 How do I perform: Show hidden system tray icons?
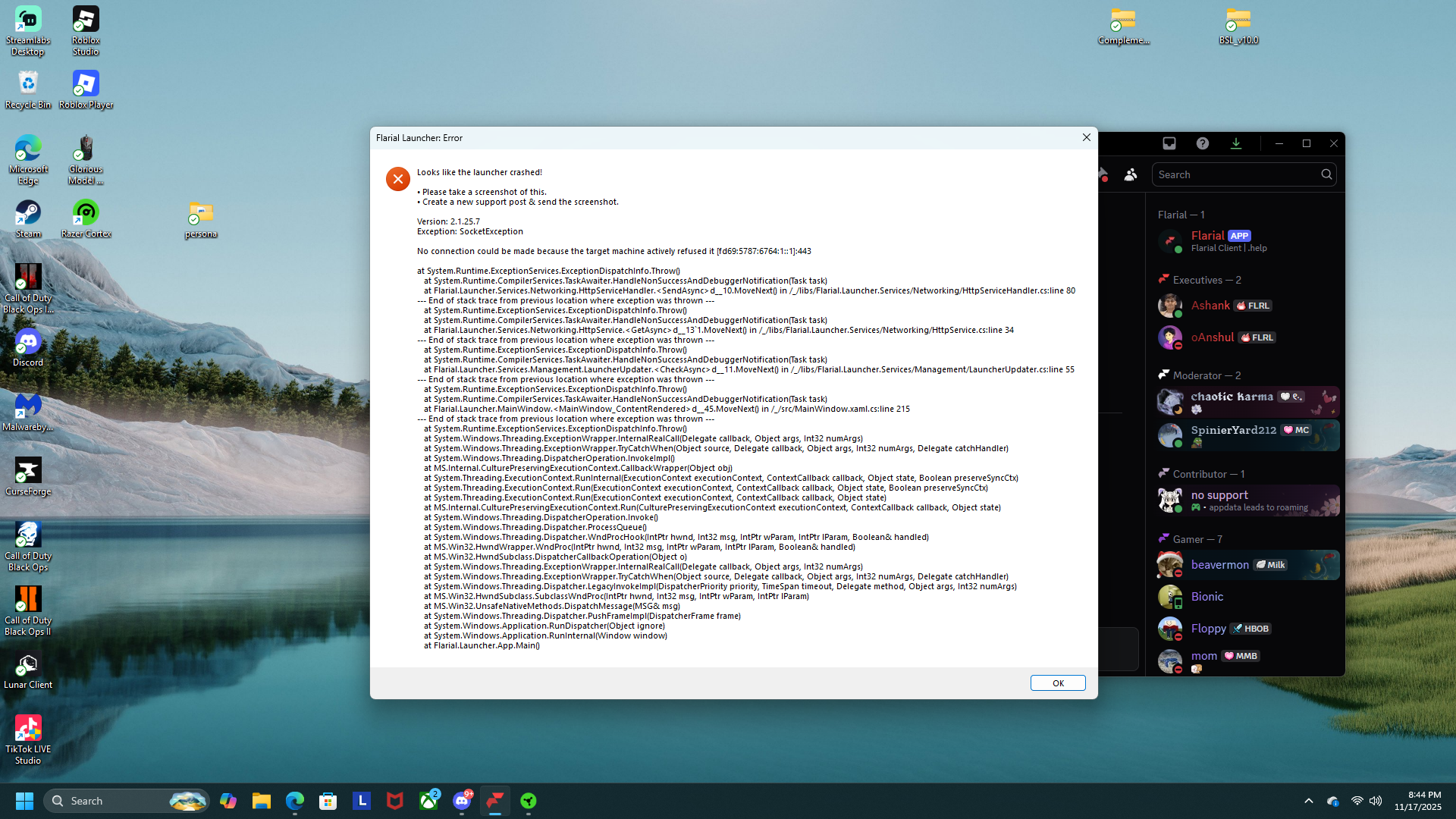[1308, 801]
